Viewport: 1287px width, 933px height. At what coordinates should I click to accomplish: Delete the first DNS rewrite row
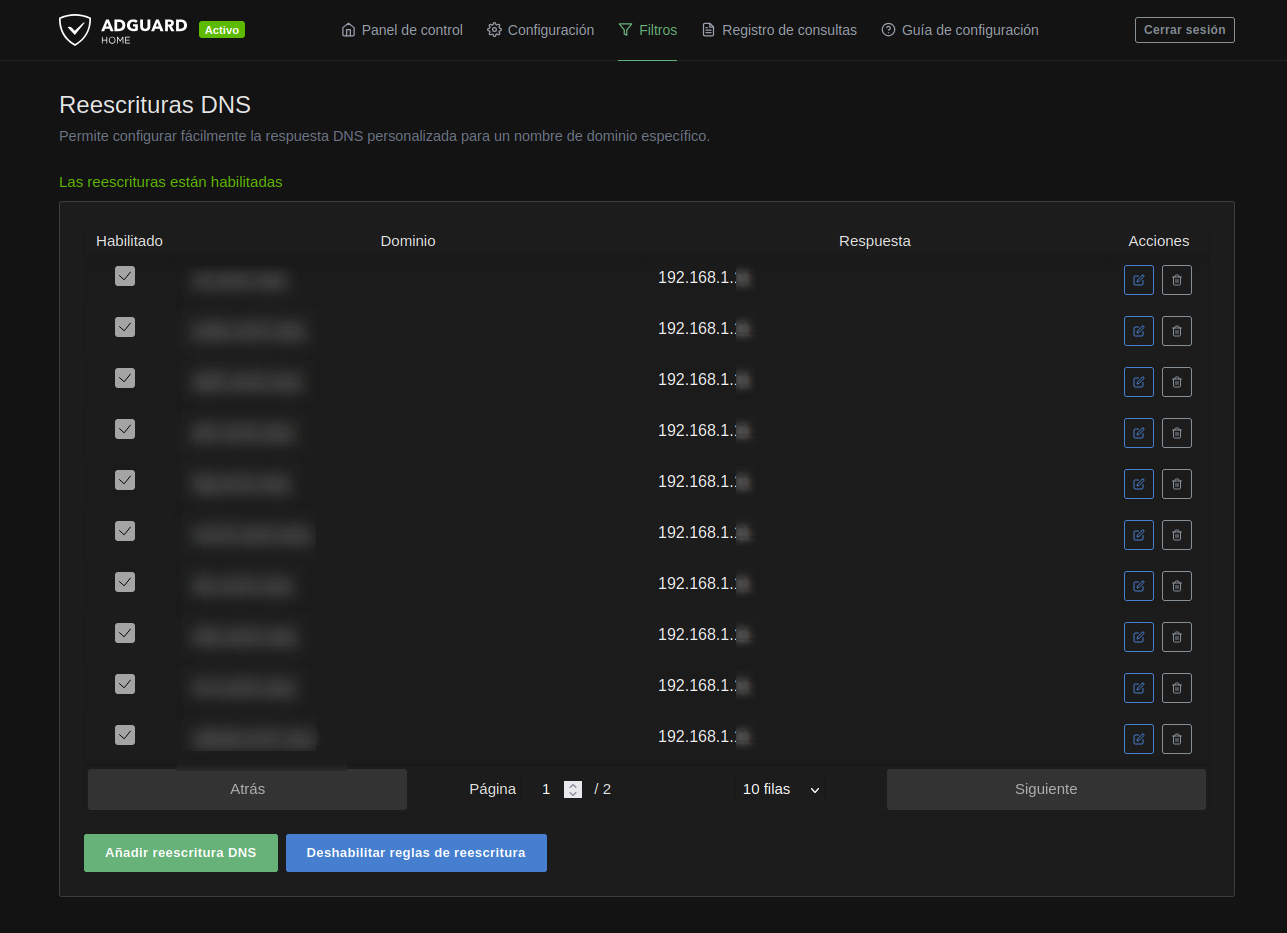tap(1176, 280)
